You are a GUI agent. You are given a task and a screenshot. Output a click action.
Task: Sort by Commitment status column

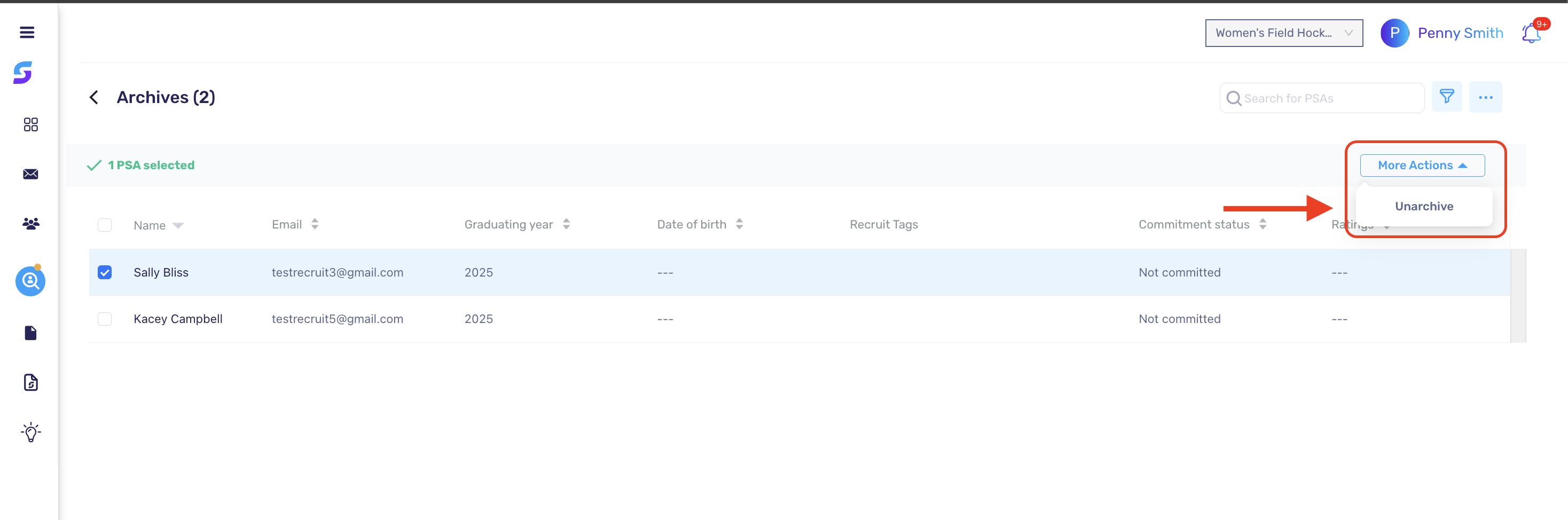(1263, 224)
